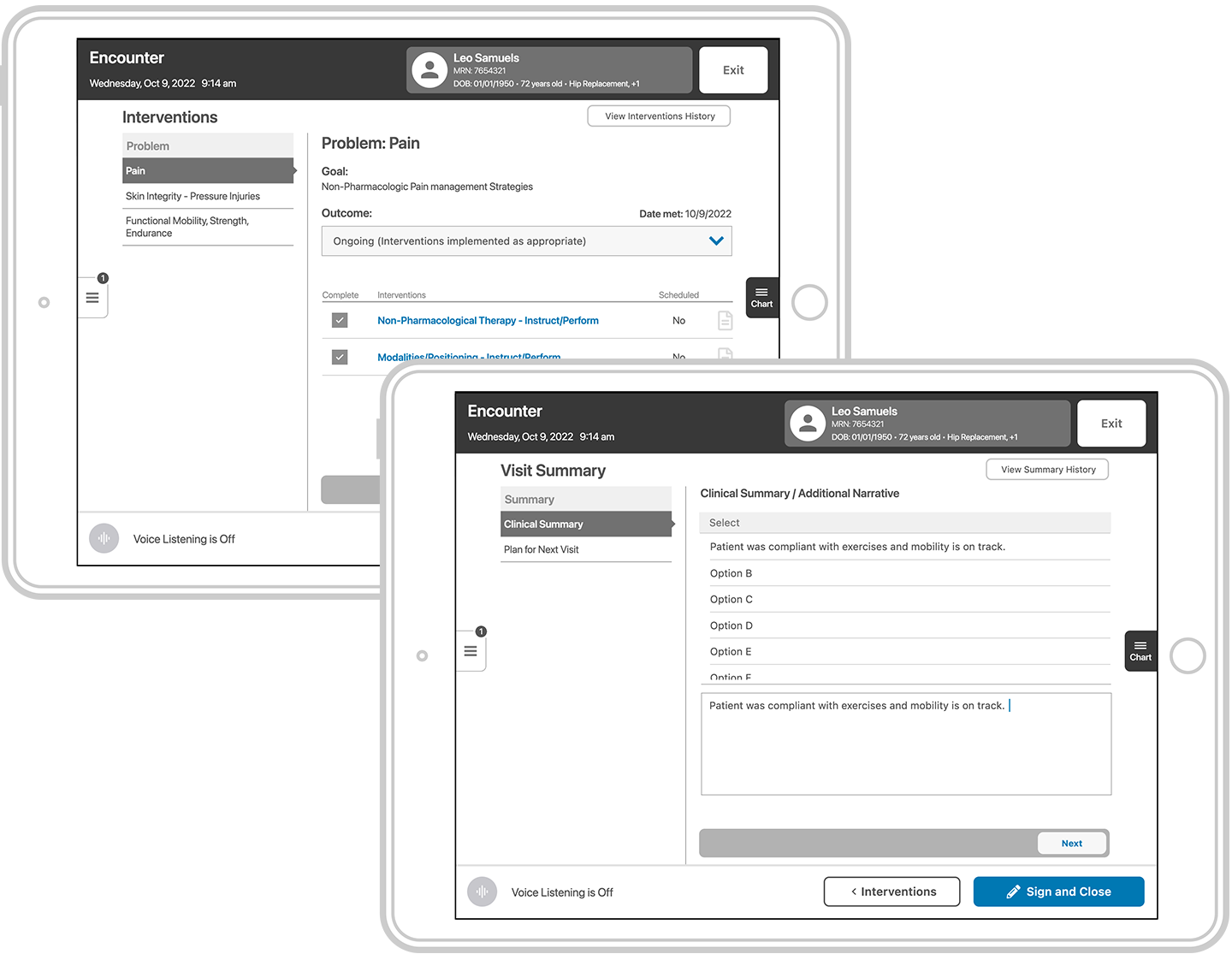Open the Chart side panel on Visit Summary
The image size is (1232, 954).
pos(1140,650)
